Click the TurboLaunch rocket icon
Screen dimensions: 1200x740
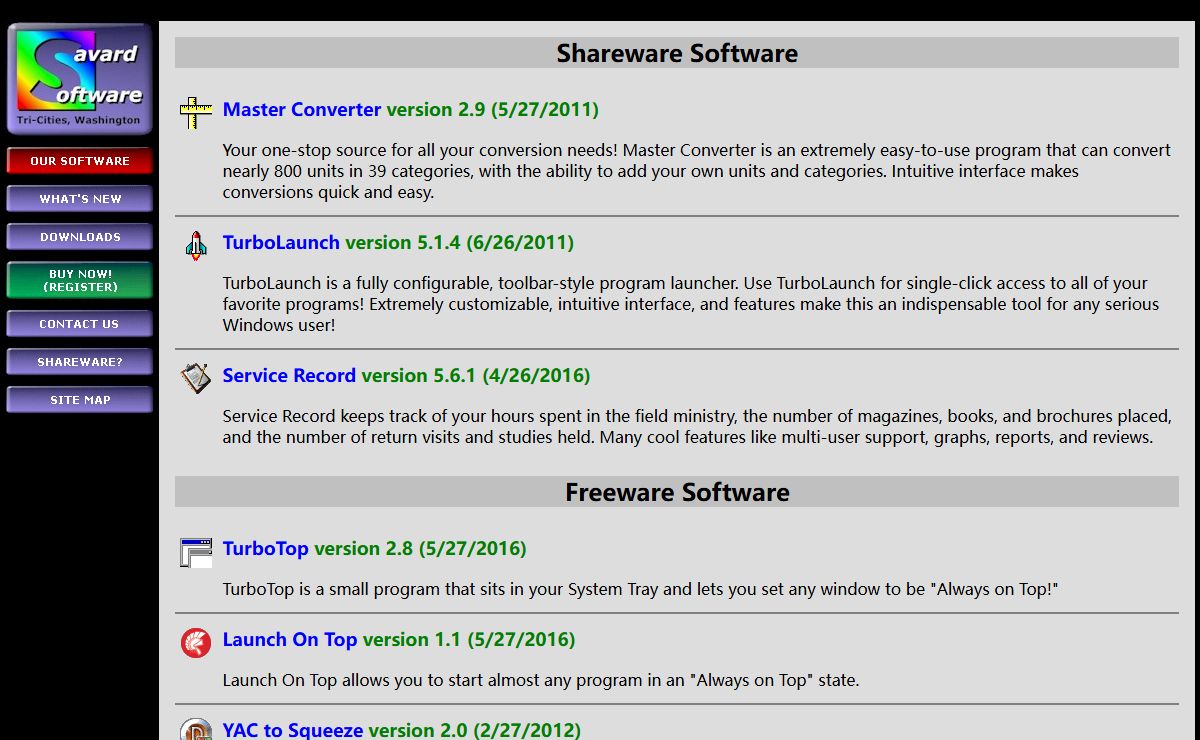point(196,245)
